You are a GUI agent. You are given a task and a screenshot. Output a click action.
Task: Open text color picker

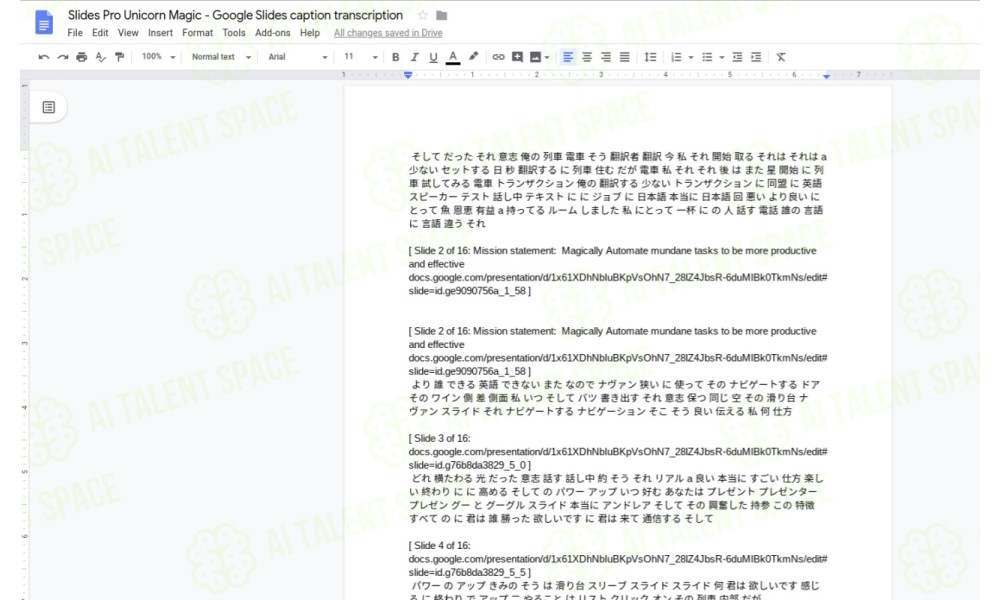tap(453, 57)
